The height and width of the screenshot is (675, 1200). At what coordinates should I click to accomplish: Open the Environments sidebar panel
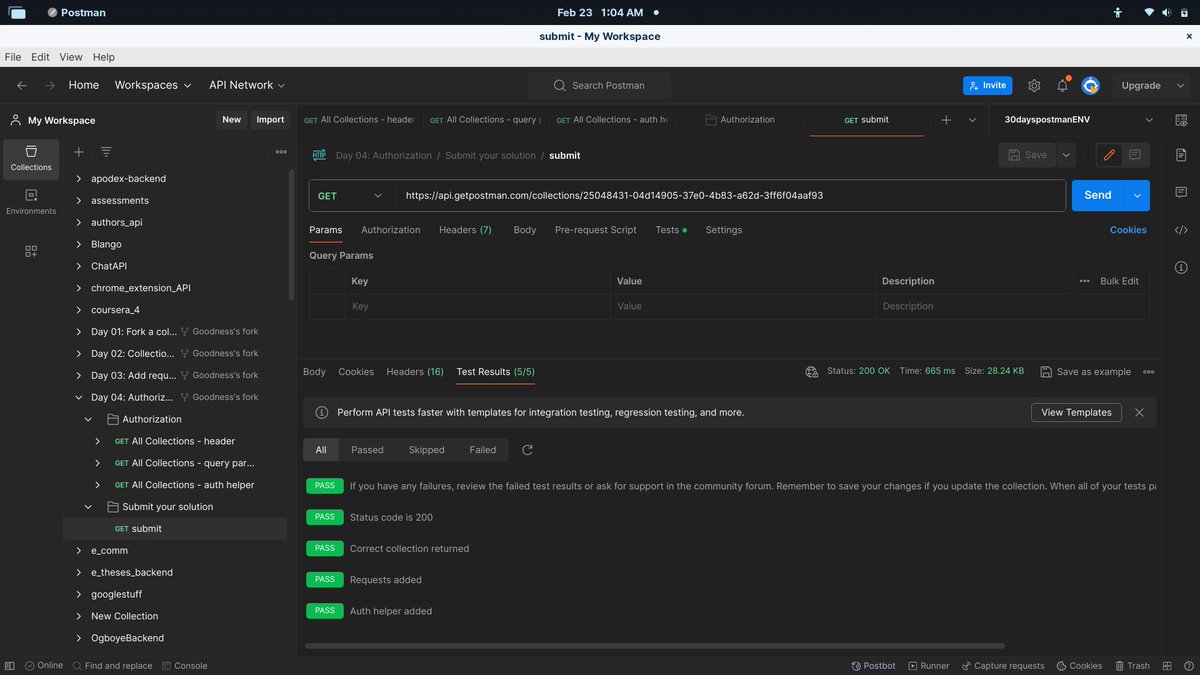click(x=31, y=201)
